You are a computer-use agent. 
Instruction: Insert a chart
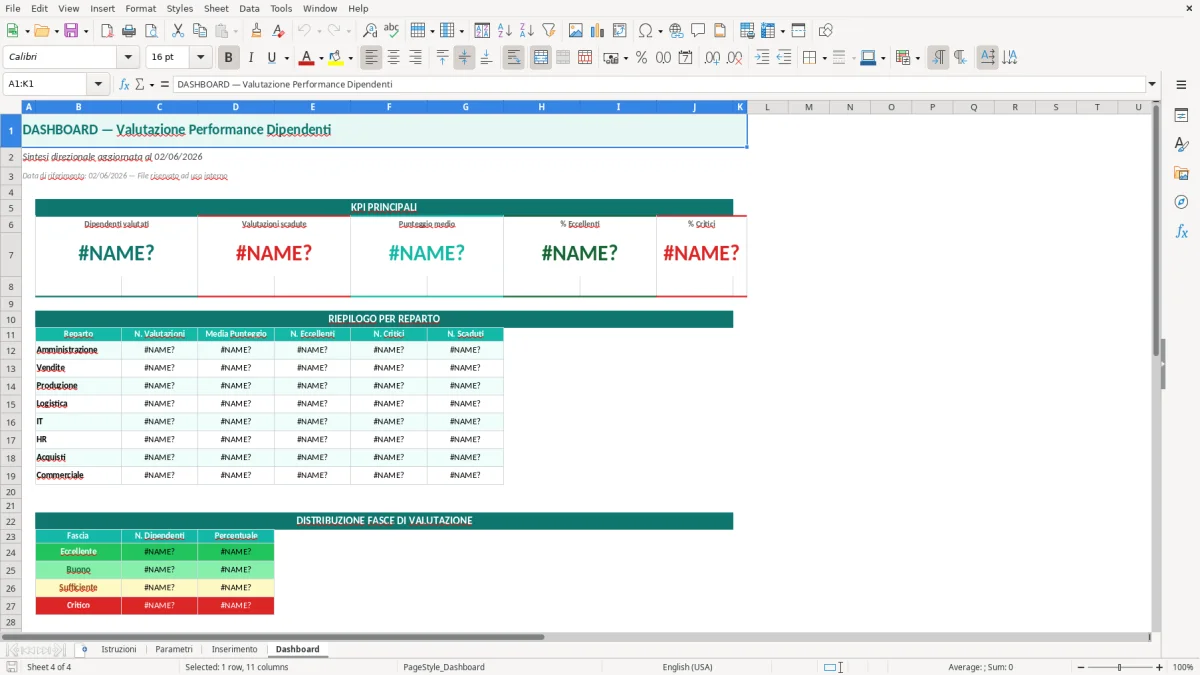click(x=598, y=31)
